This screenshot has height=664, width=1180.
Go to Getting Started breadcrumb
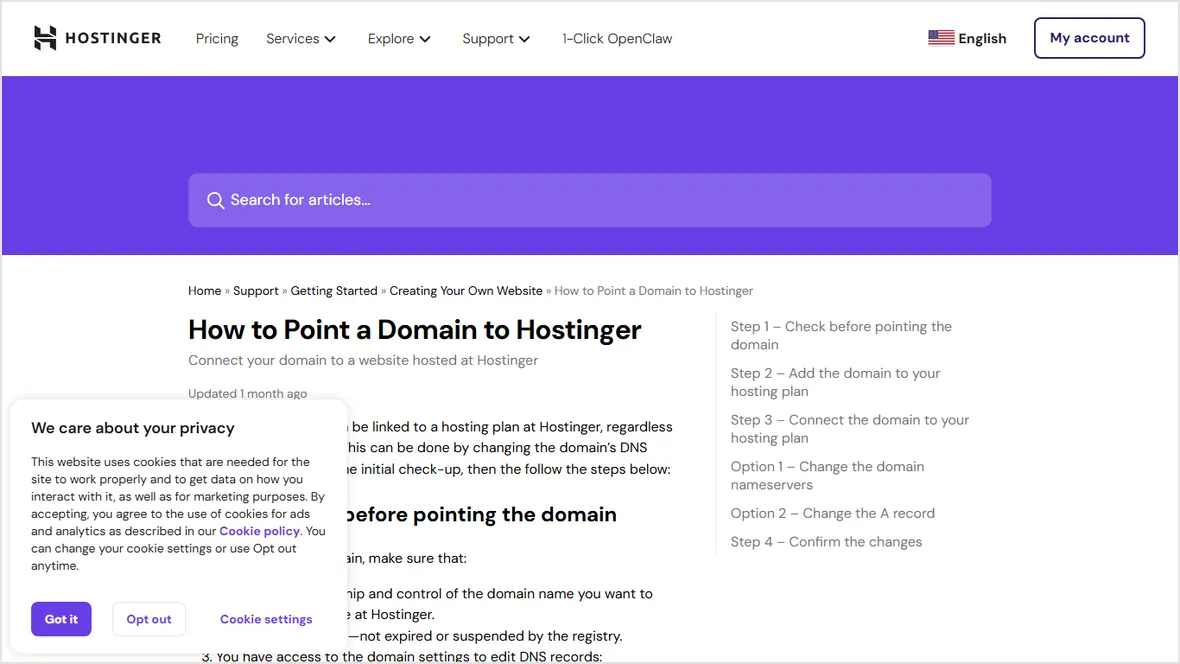pyautogui.click(x=334, y=291)
